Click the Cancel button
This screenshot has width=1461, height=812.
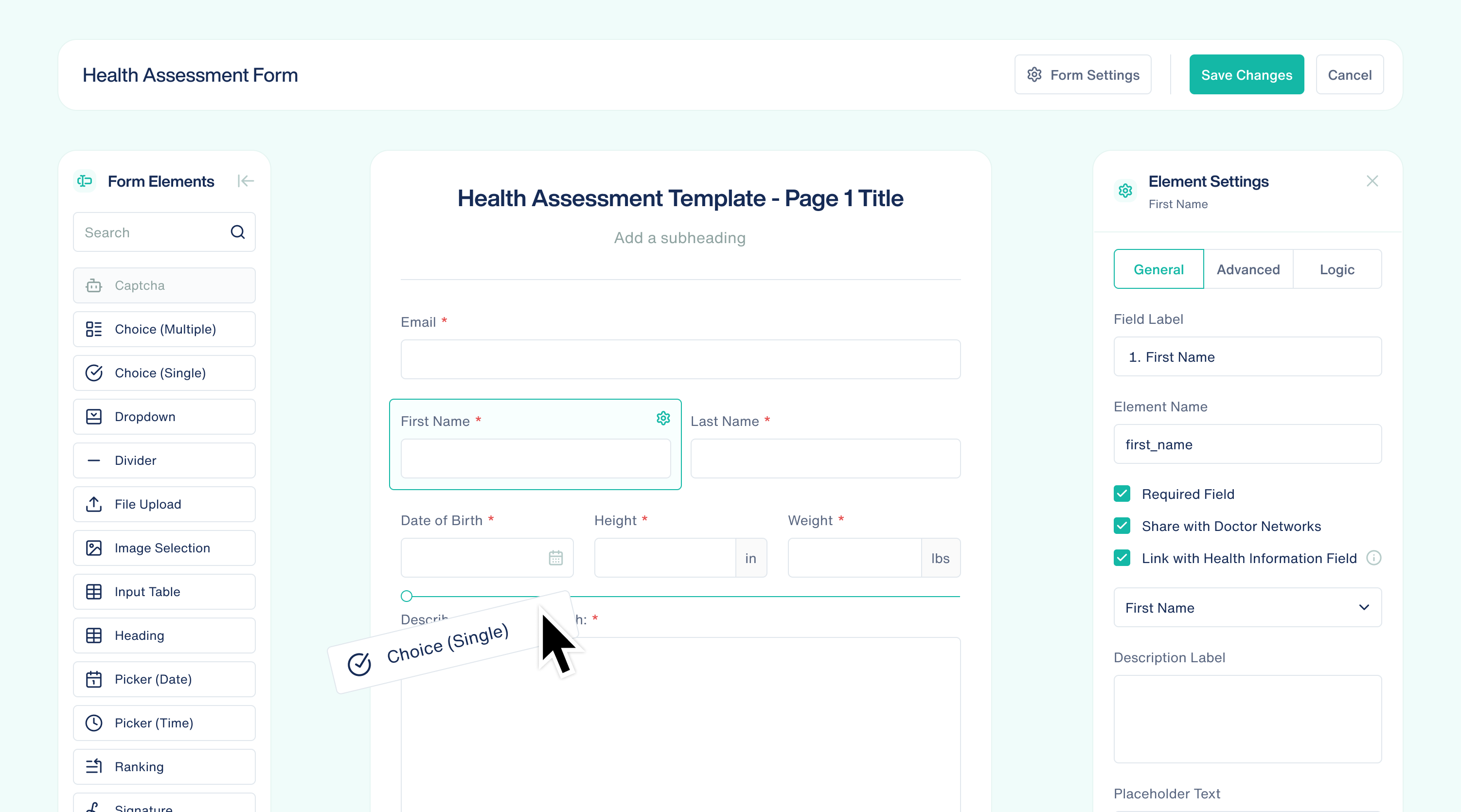(1349, 74)
